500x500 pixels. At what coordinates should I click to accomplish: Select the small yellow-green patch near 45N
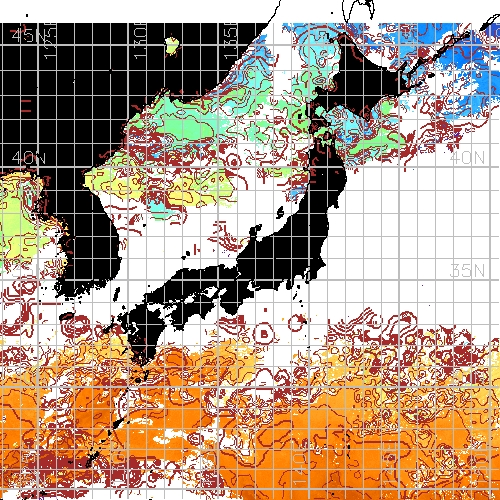point(172,45)
